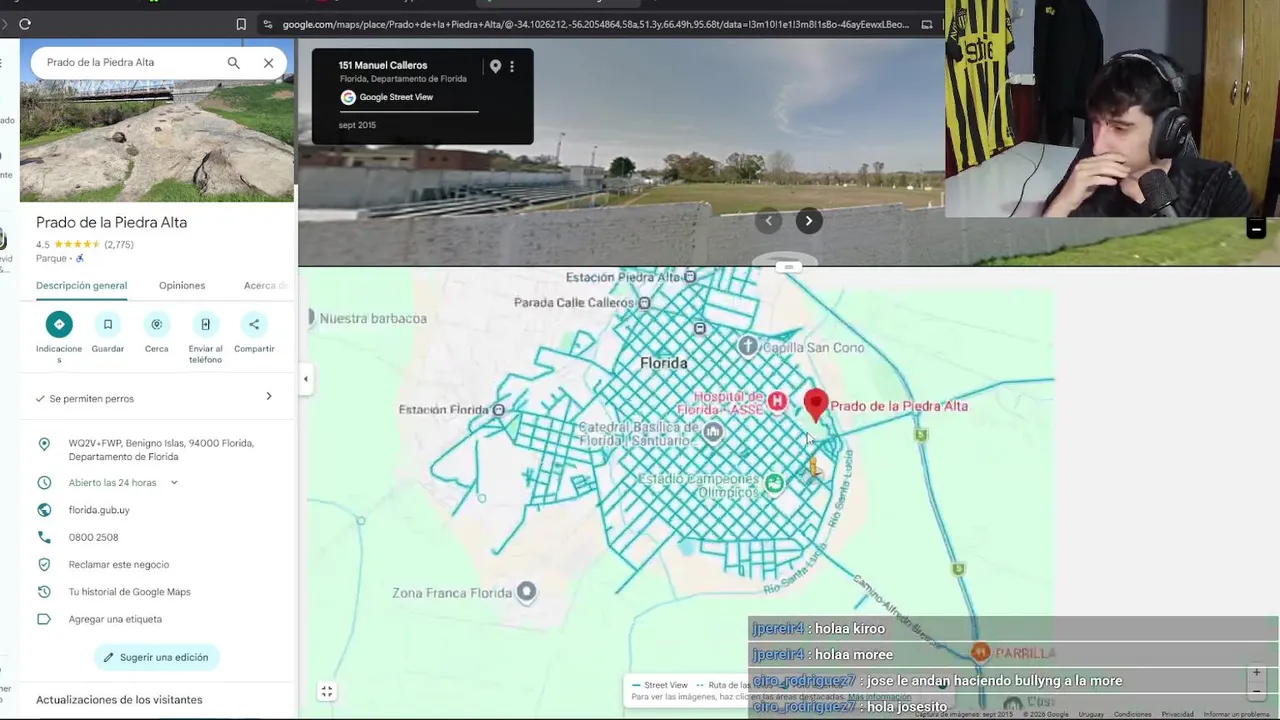Zoom in the map with plus button
This screenshot has height=720, width=1280.
pos(1257,673)
